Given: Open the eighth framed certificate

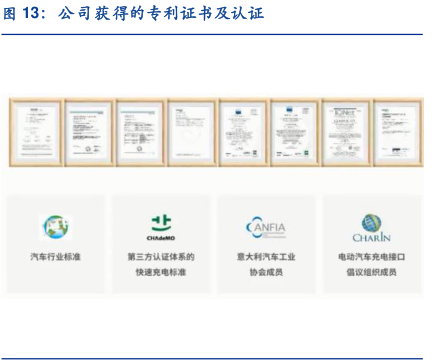Looking at the screenshot, I should click(398, 133).
